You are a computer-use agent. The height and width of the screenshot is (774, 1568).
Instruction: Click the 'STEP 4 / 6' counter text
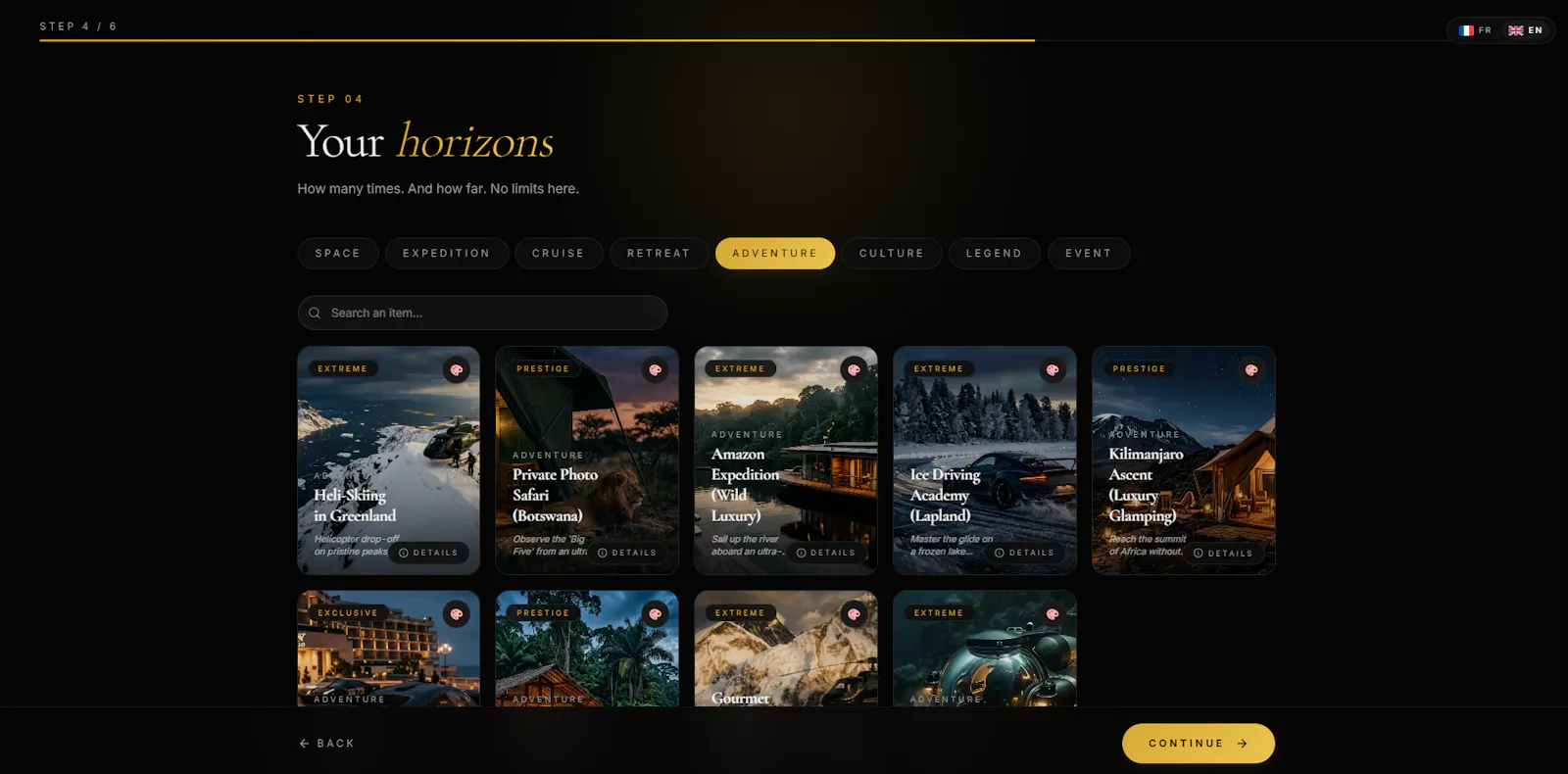point(78,26)
